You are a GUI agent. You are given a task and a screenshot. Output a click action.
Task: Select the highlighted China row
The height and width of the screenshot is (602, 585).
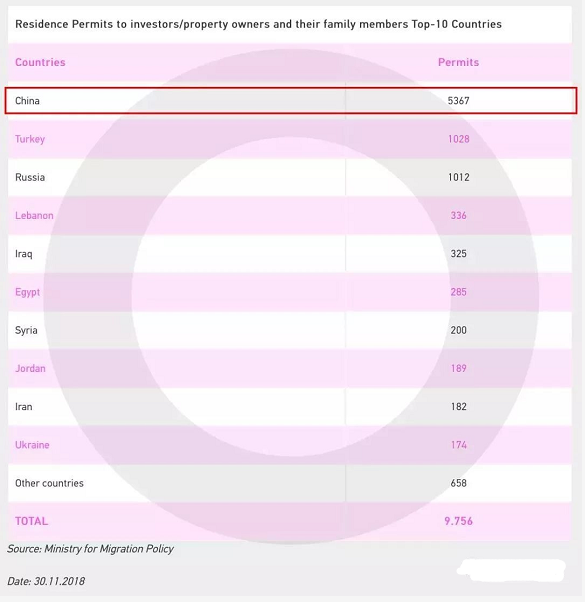291,101
